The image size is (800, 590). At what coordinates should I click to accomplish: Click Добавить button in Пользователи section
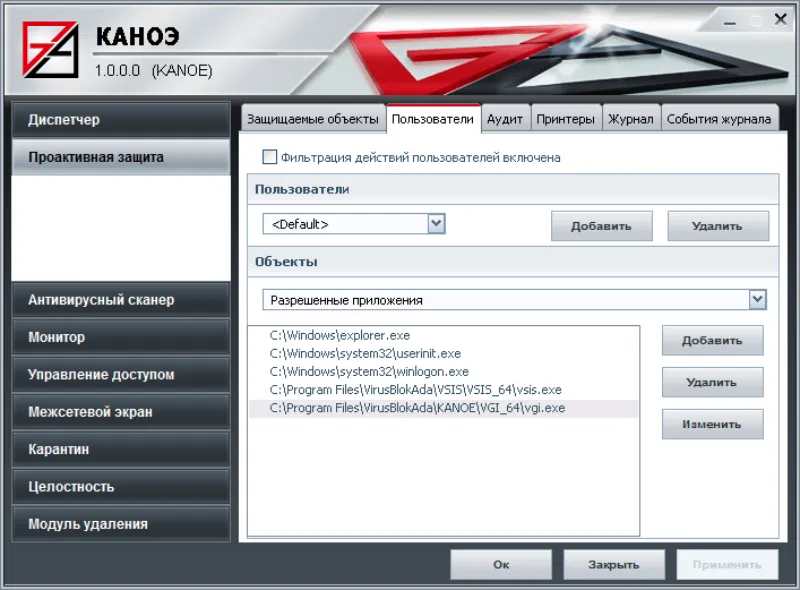coord(602,226)
